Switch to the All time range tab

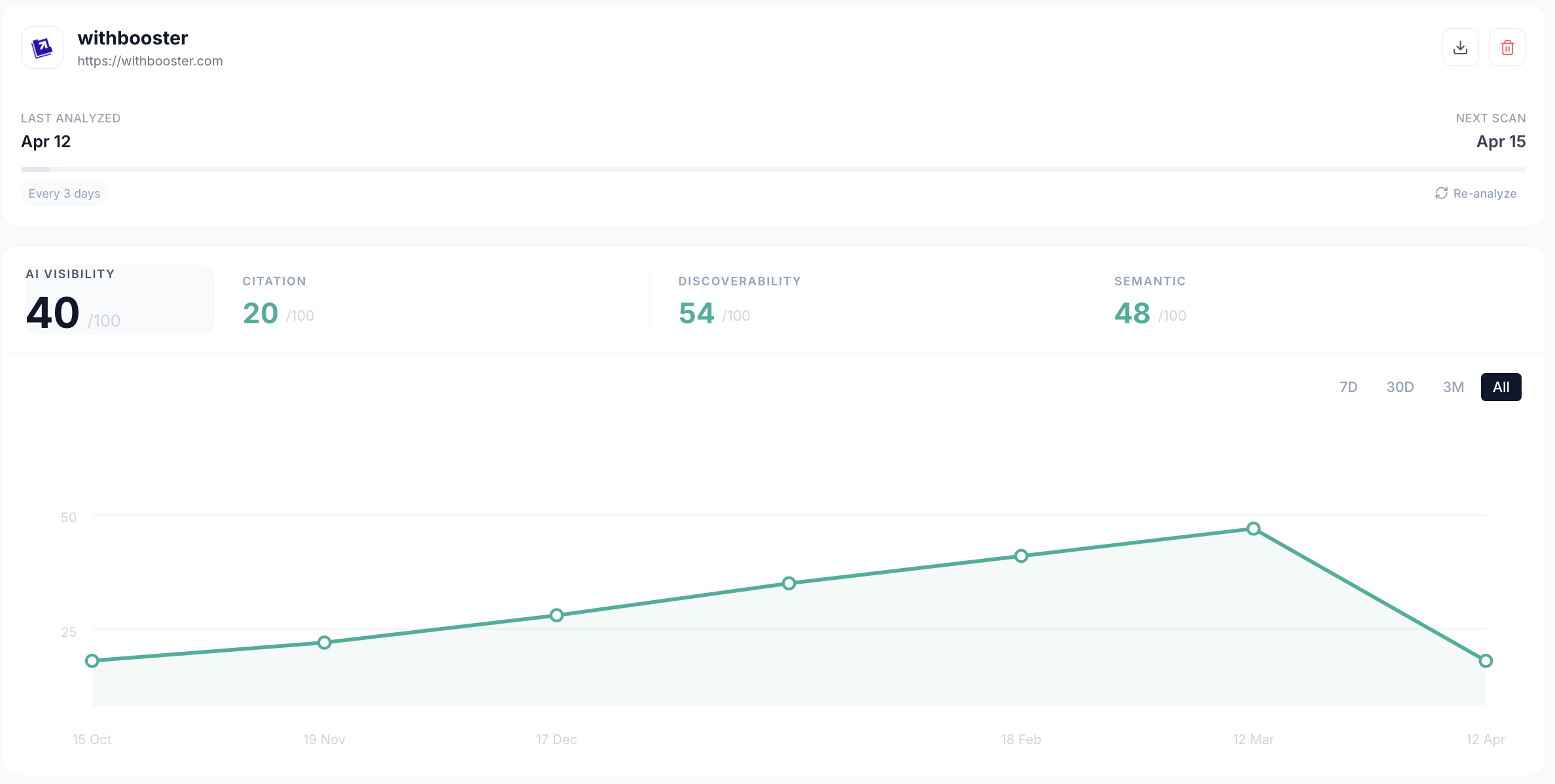(1501, 387)
